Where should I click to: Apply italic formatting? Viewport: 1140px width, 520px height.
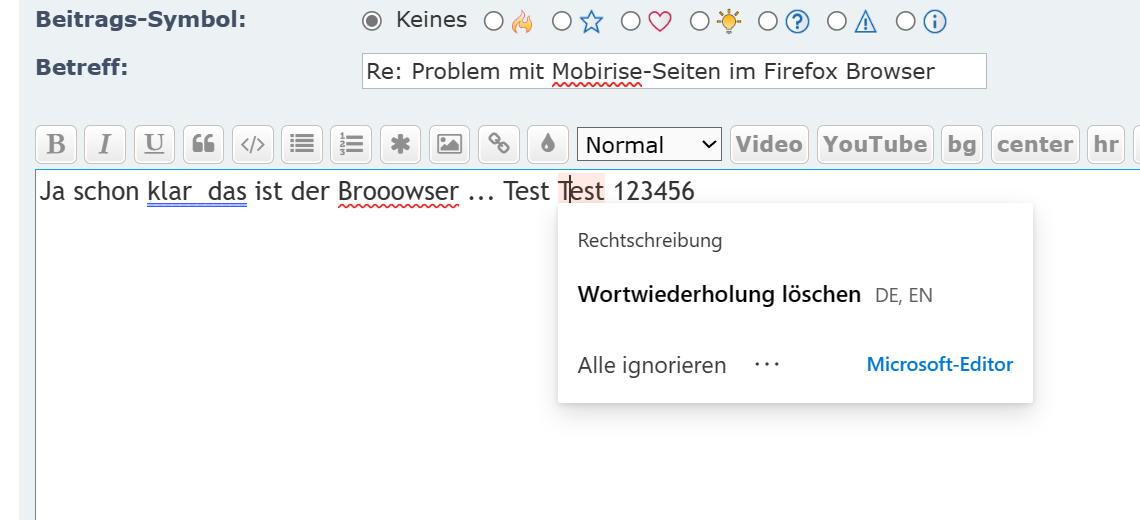[105, 144]
